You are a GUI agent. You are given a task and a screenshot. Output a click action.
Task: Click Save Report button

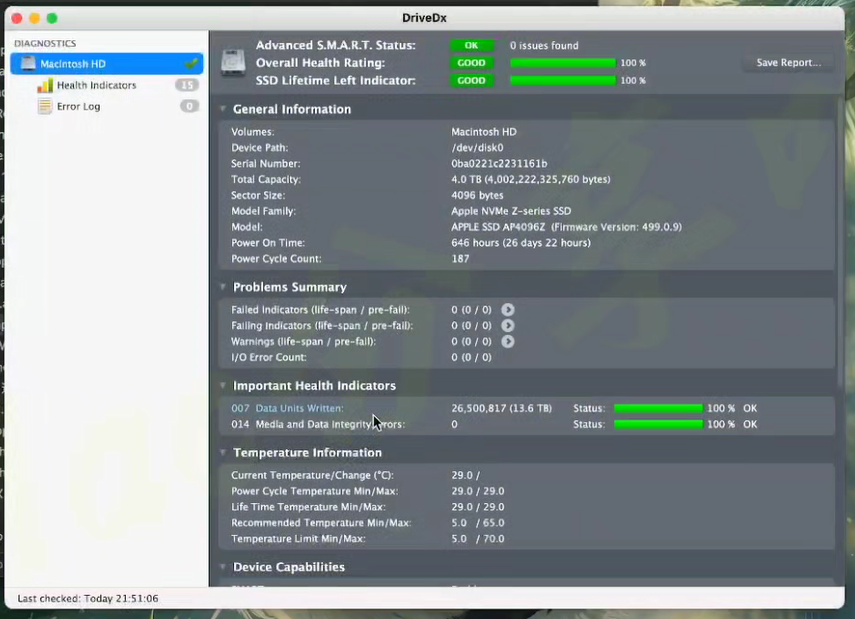[x=788, y=62]
